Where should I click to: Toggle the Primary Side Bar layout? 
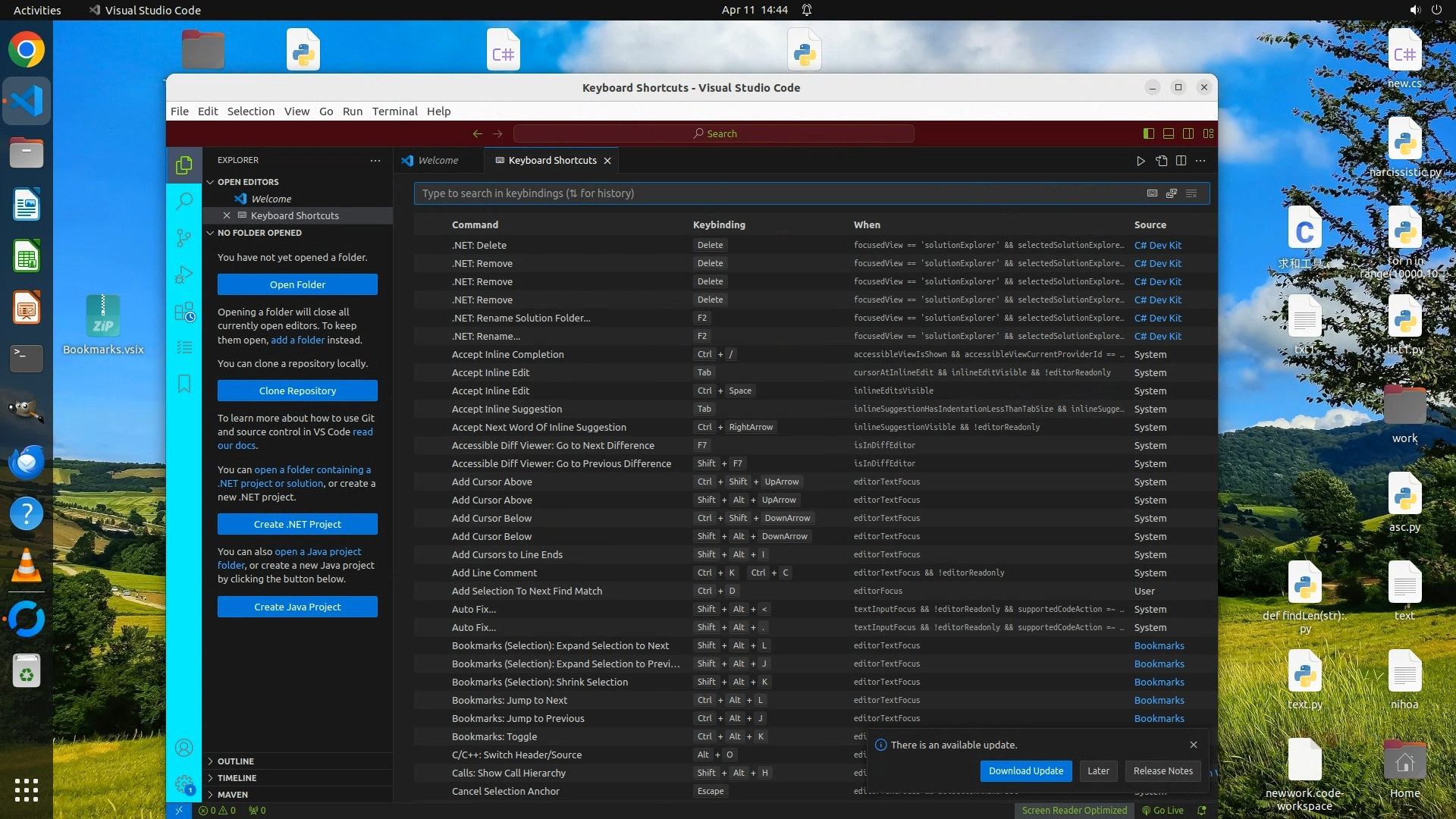(x=1149, y=133)
